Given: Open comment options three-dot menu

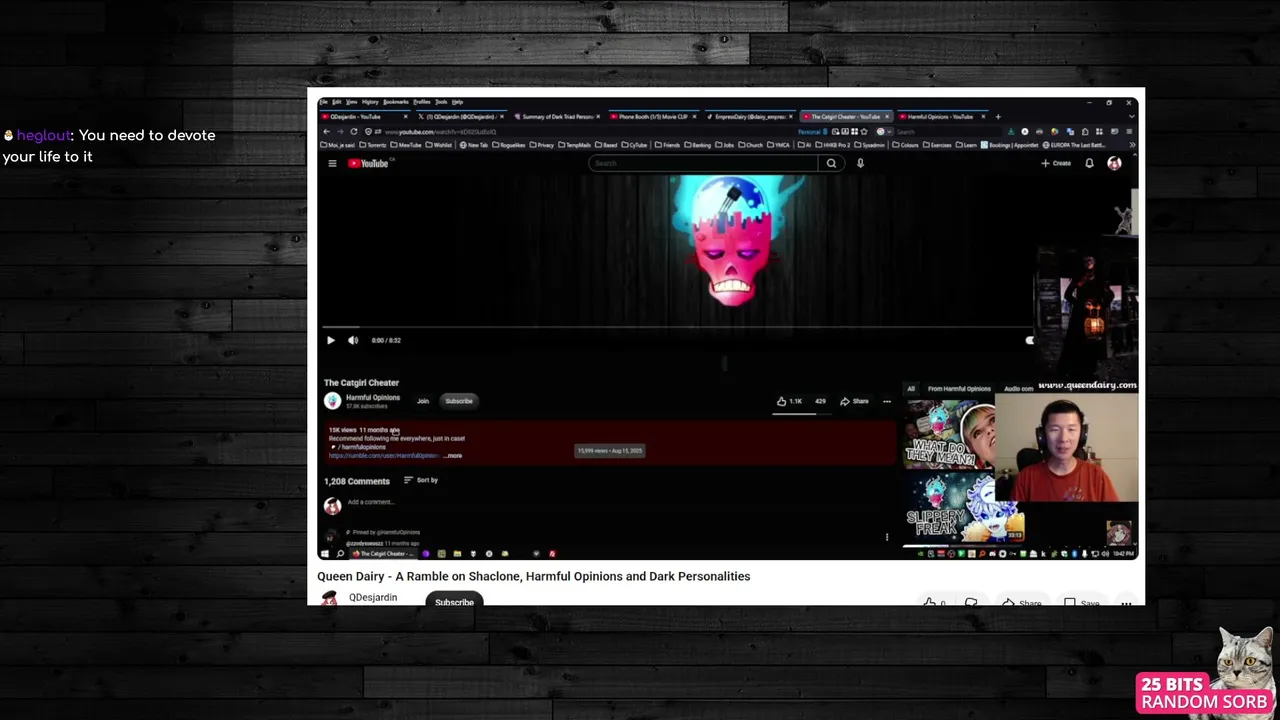Looking at the screenshot, I should click(886, 537).
